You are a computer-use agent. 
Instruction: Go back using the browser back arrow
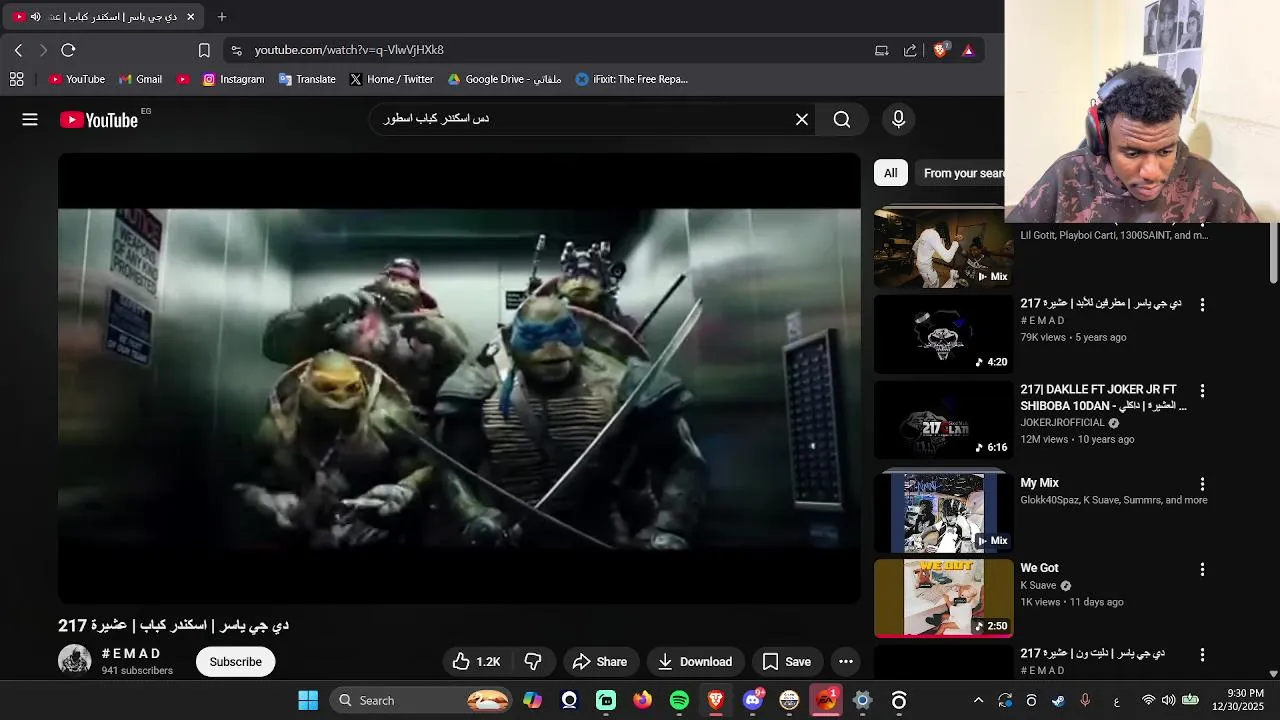pos(18,50)
